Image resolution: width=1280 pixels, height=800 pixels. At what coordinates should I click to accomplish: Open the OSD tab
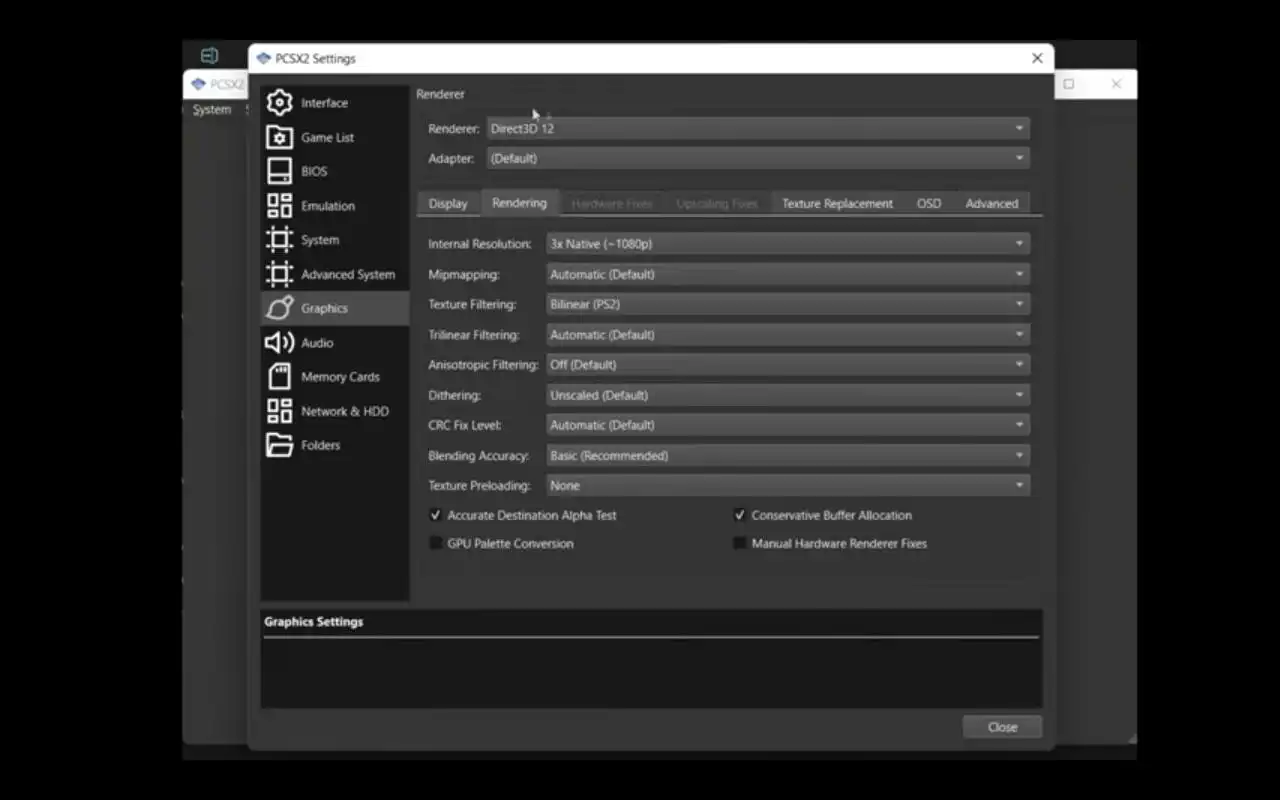pos(929,203)
